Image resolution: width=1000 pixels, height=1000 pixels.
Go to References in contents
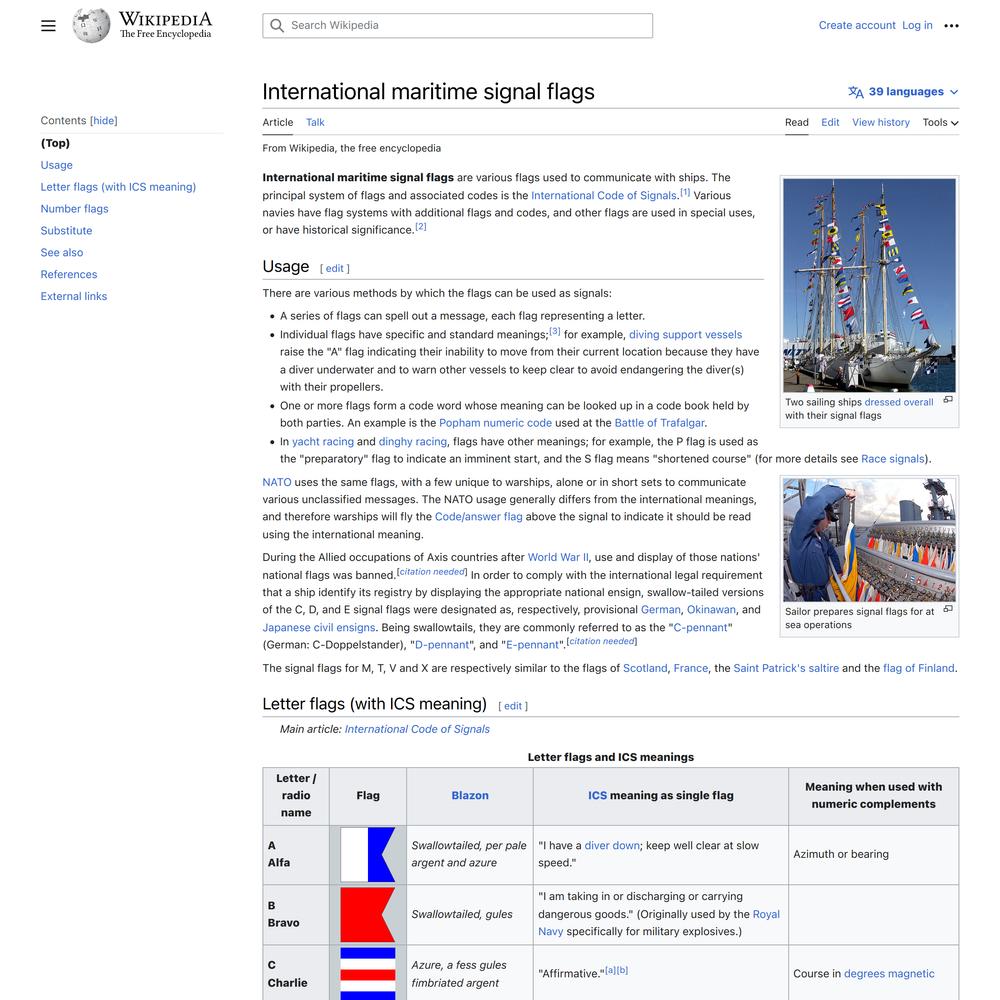click(69, 274)
